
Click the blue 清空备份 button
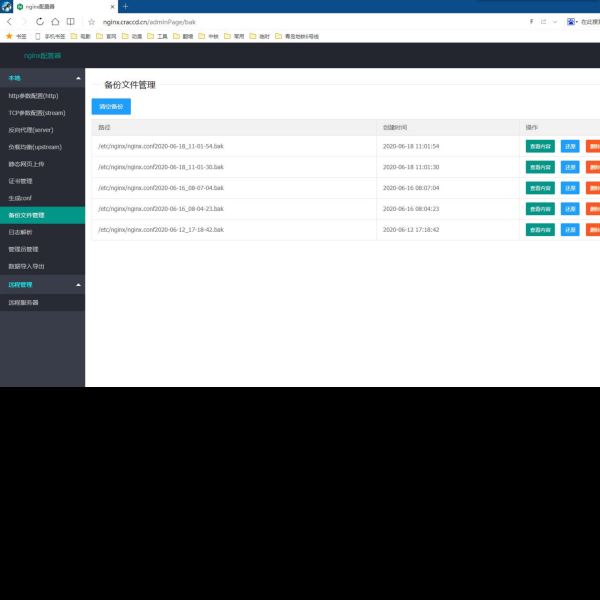(111, 106)
